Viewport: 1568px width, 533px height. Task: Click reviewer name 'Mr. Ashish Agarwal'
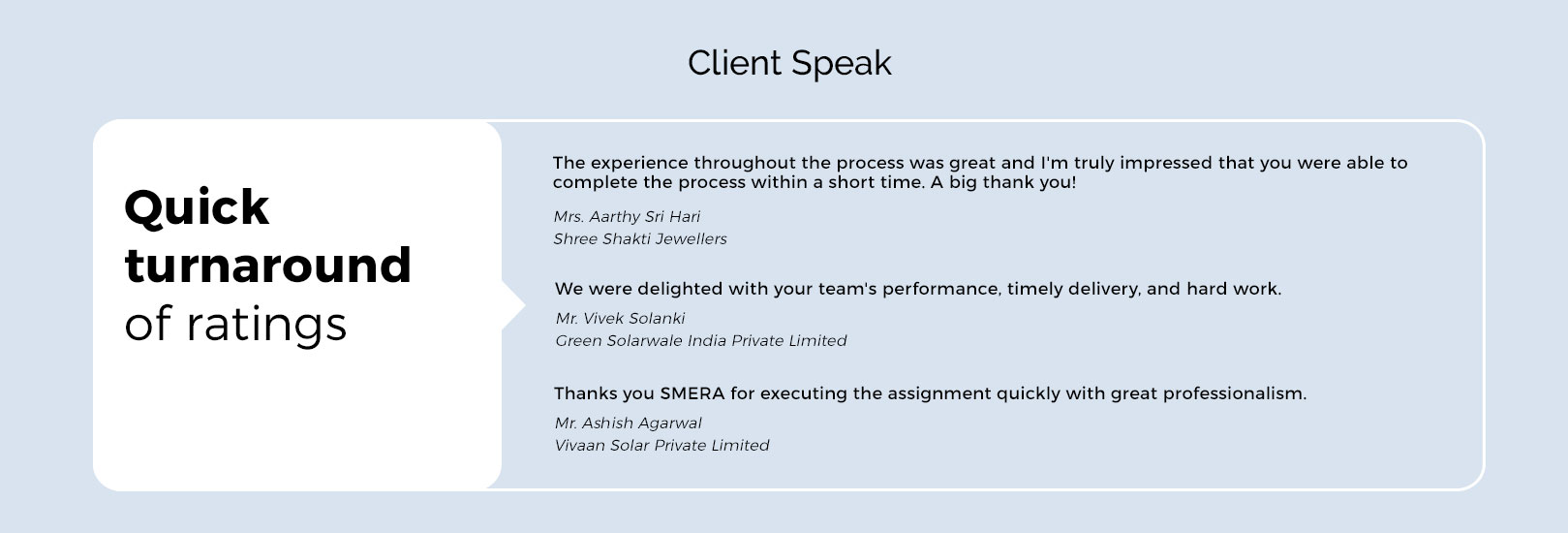click(629, 423)
